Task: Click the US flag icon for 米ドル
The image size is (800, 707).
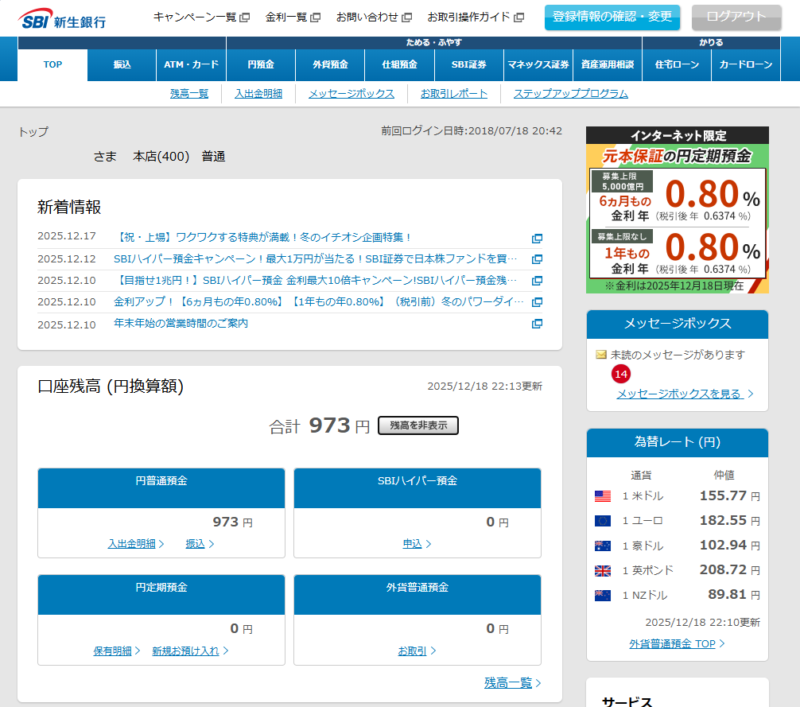Action: [602, 496]
